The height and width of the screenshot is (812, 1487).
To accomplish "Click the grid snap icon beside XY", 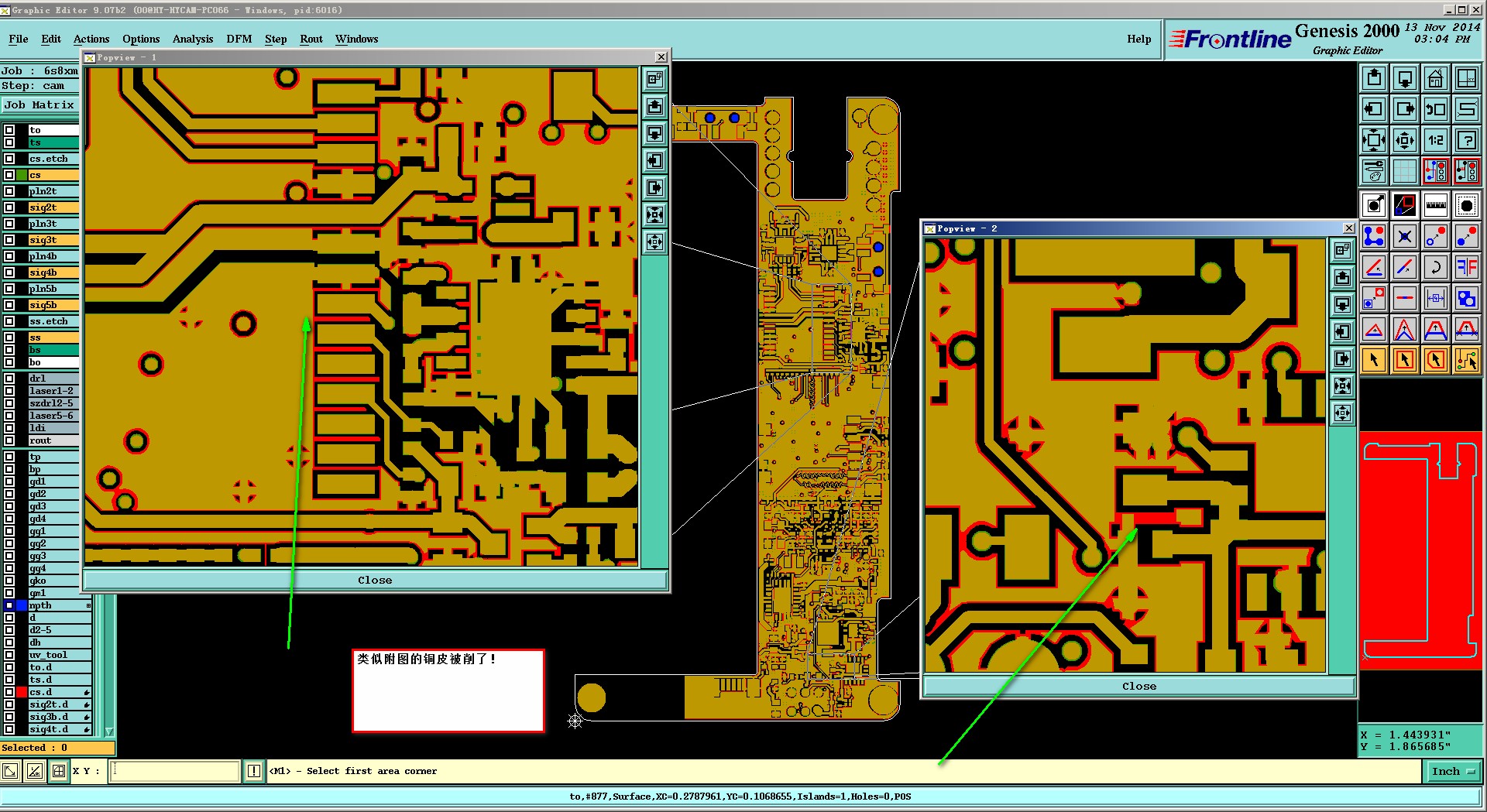I will [x=59, y=771].
